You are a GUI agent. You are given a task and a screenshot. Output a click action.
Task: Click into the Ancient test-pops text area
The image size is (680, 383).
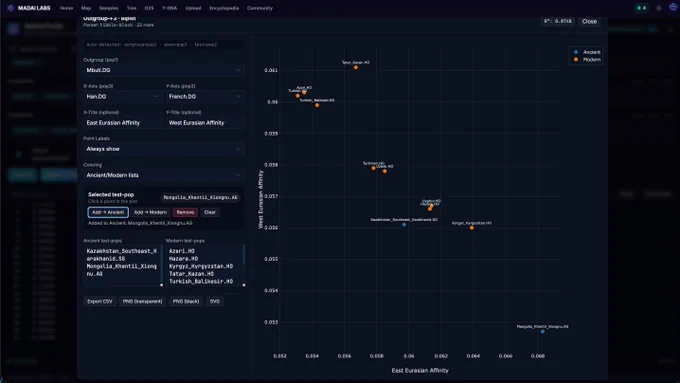pyautogui.click(x=122, y=265)
